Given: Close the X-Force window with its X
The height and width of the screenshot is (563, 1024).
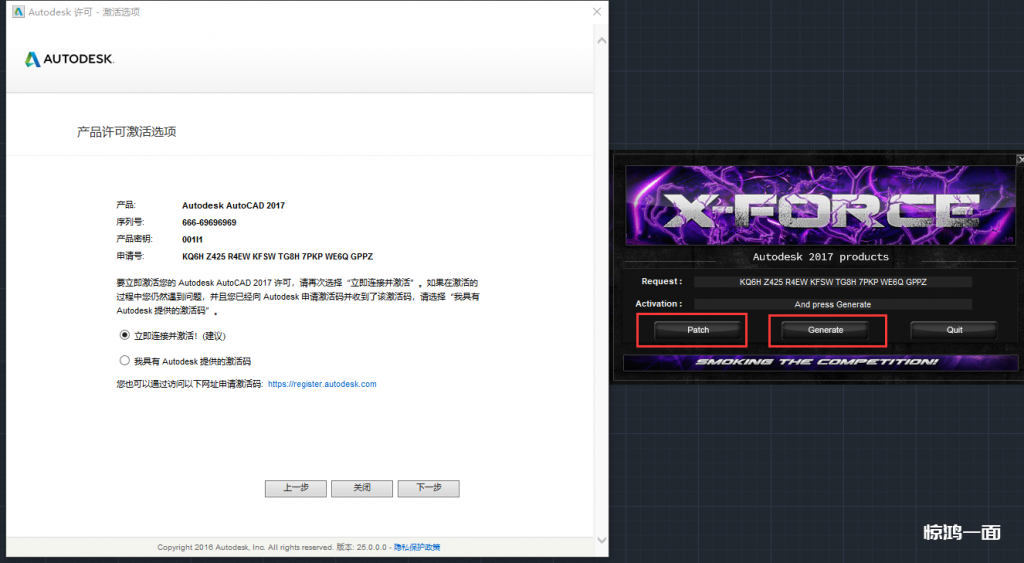Looking at the screenshot, I should 1019,159.
